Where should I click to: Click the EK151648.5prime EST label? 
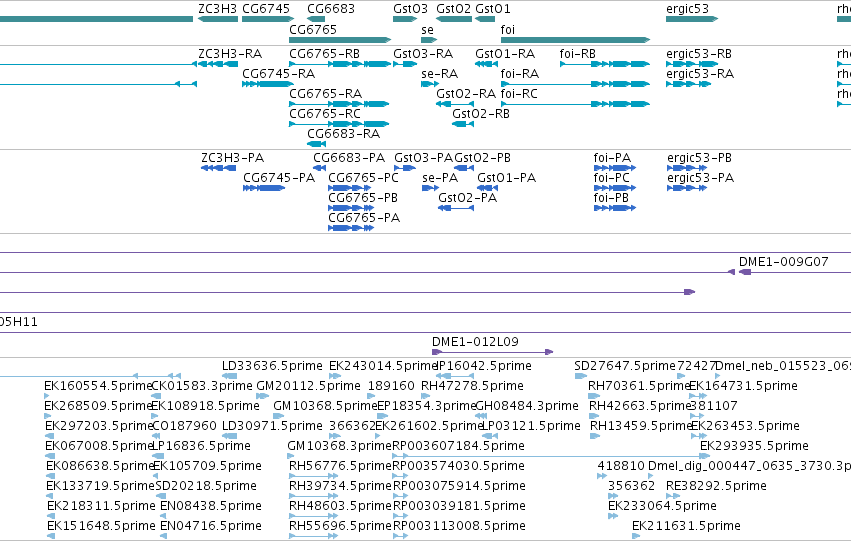click(x=101, y=527)
